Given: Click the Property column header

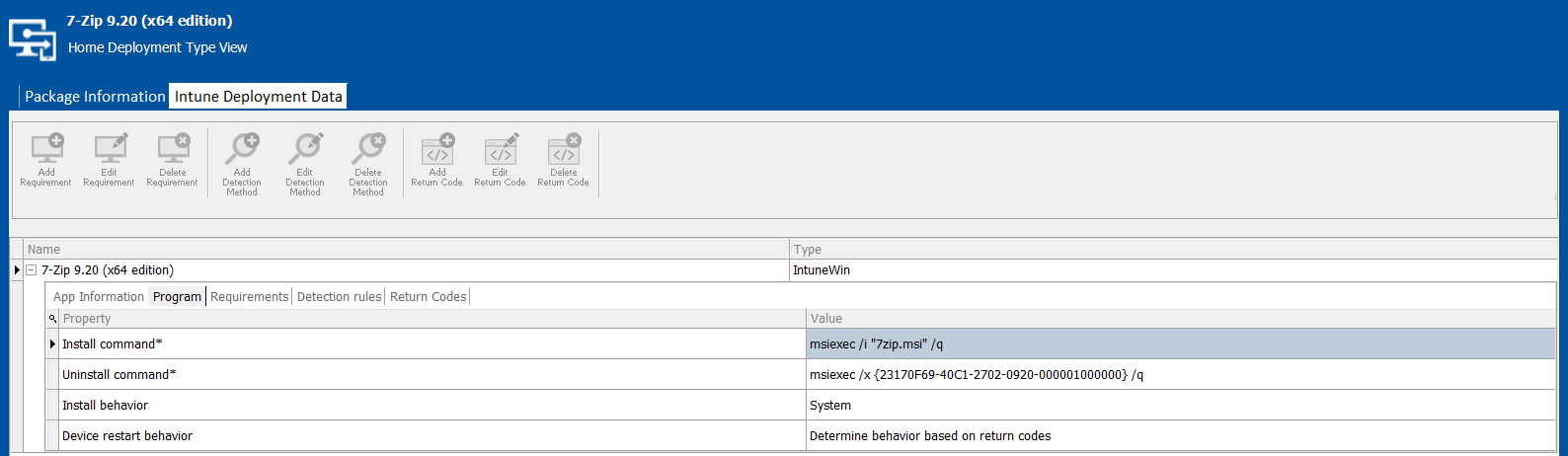Looking at the screenshot, I should coord(432,318).
